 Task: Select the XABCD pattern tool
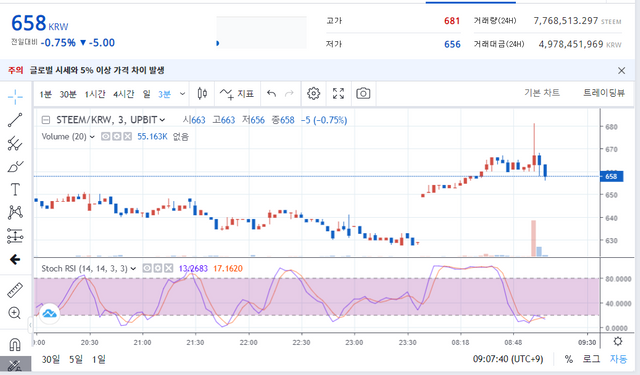tap(15, 212)
